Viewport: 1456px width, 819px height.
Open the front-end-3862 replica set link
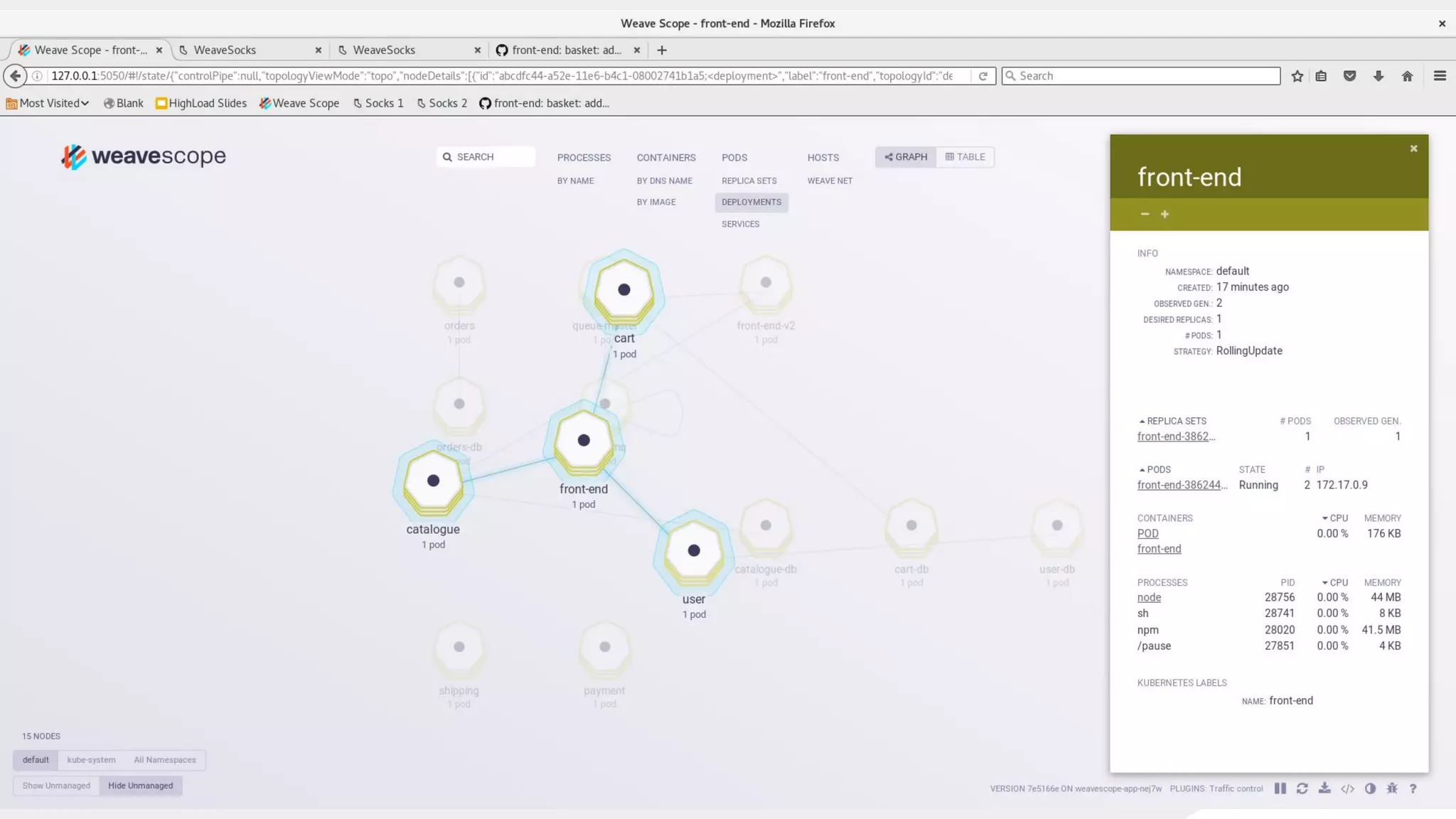pos(1175,437)
